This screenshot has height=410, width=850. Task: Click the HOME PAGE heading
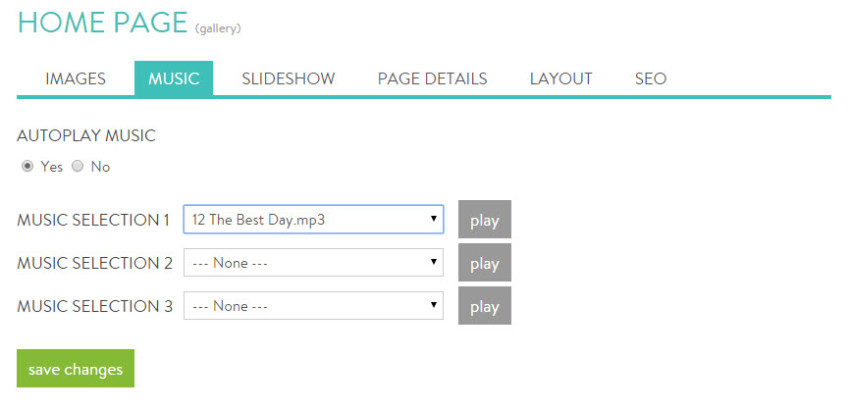pos(103,23)
